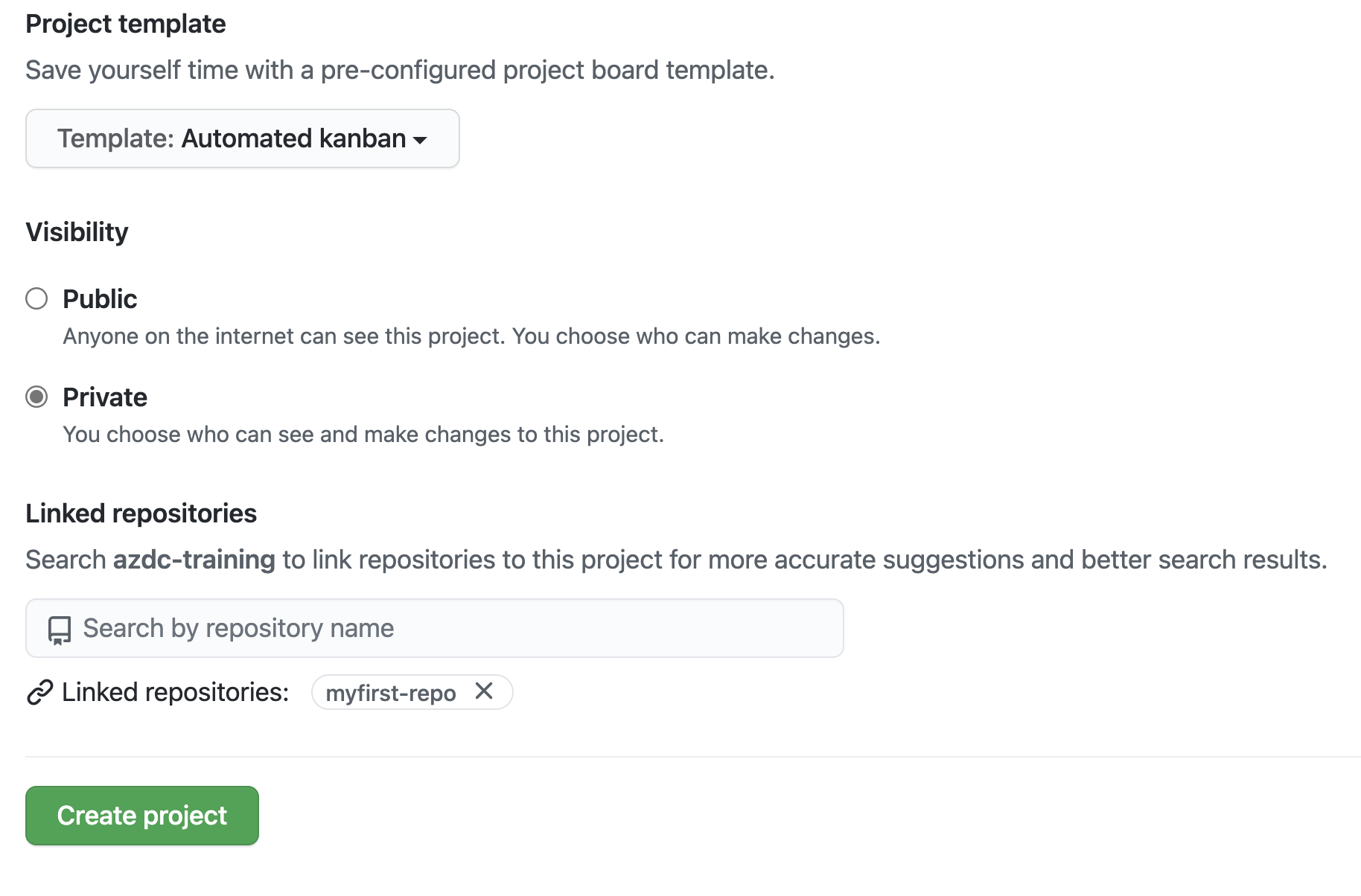Click the caret arrow on the Template button
This screenshot has height=896, width=1361.
[421, 140]
